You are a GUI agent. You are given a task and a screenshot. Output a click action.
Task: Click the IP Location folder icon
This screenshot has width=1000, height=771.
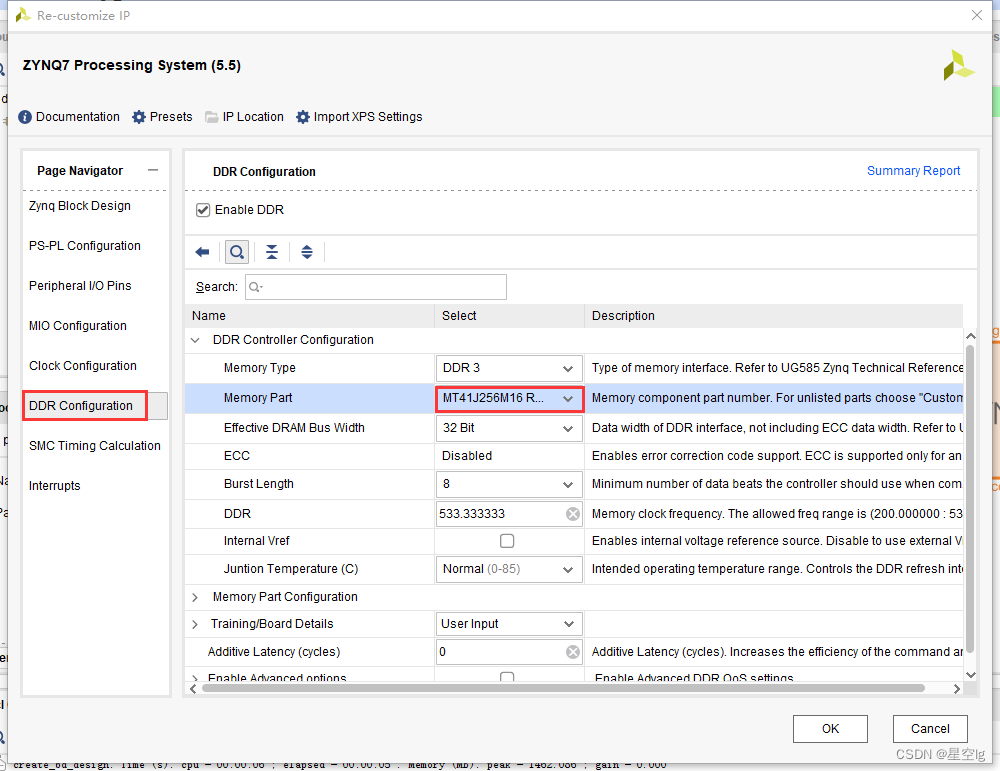click(x=212, y=117)
